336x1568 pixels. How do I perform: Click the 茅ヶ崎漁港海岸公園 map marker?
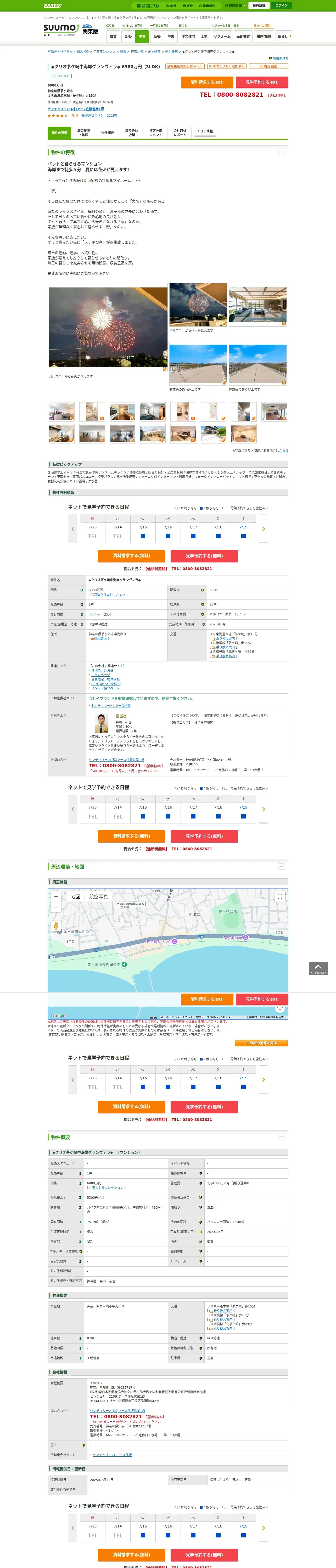[124, 964]
